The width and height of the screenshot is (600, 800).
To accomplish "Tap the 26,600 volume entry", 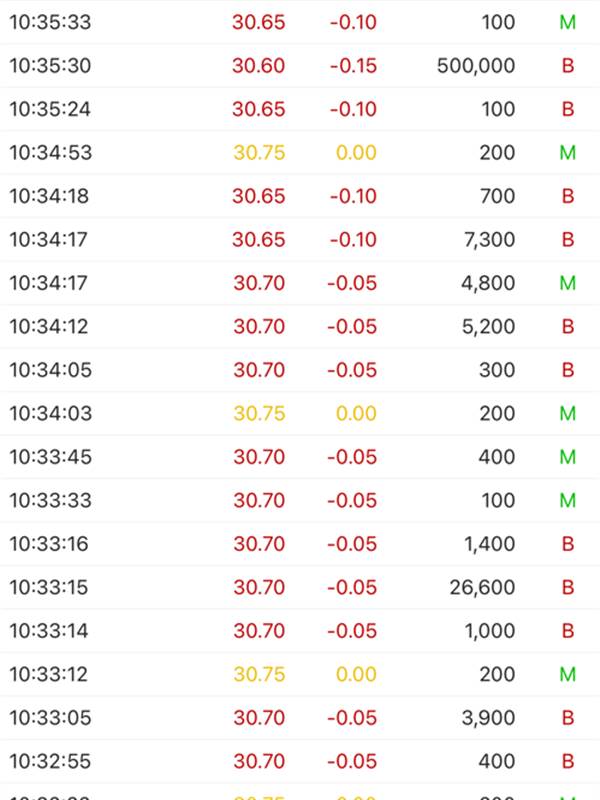I will pos(482,588).
